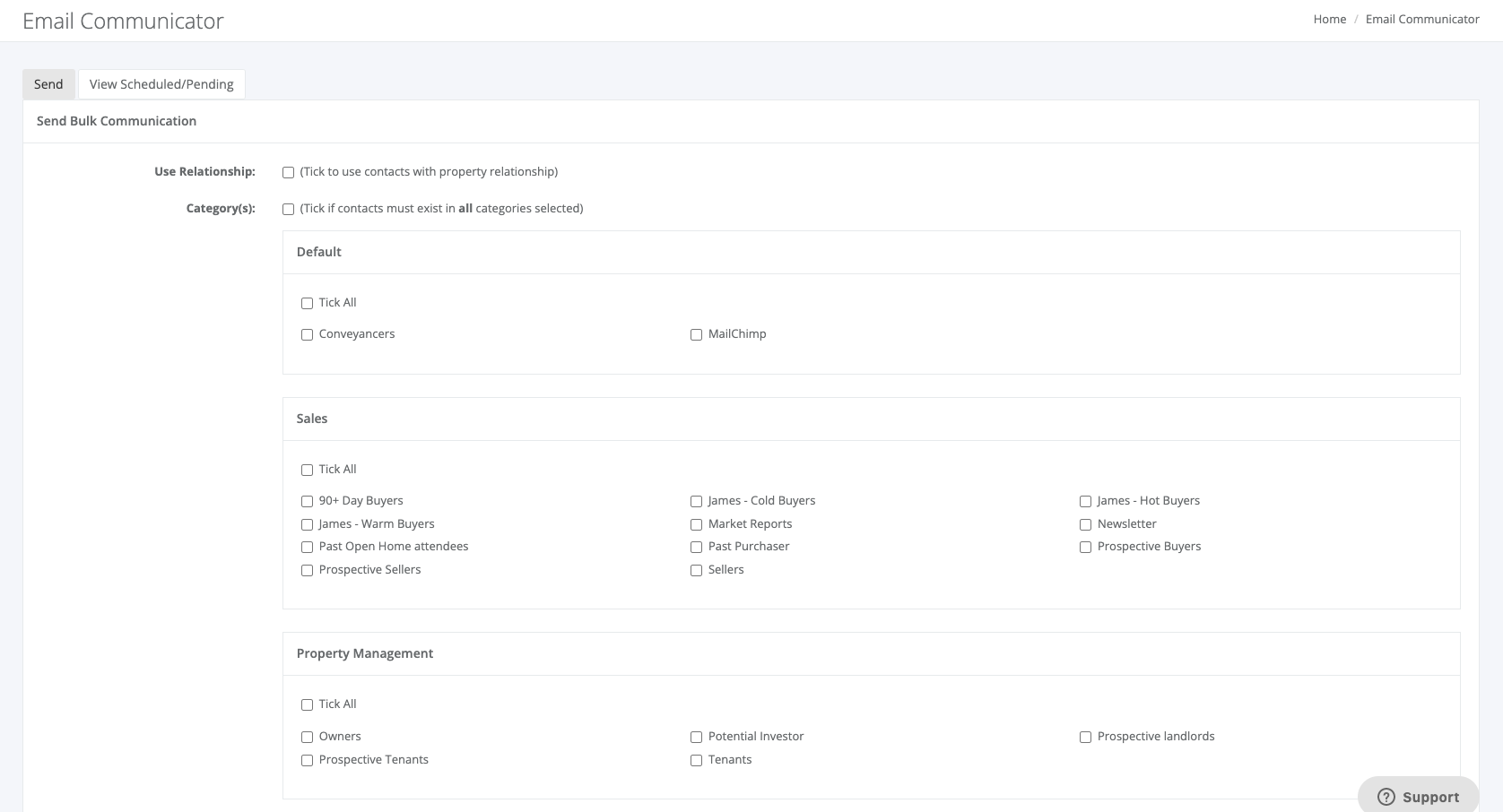Click the Use Relationship label

click(x=204, y=171)
